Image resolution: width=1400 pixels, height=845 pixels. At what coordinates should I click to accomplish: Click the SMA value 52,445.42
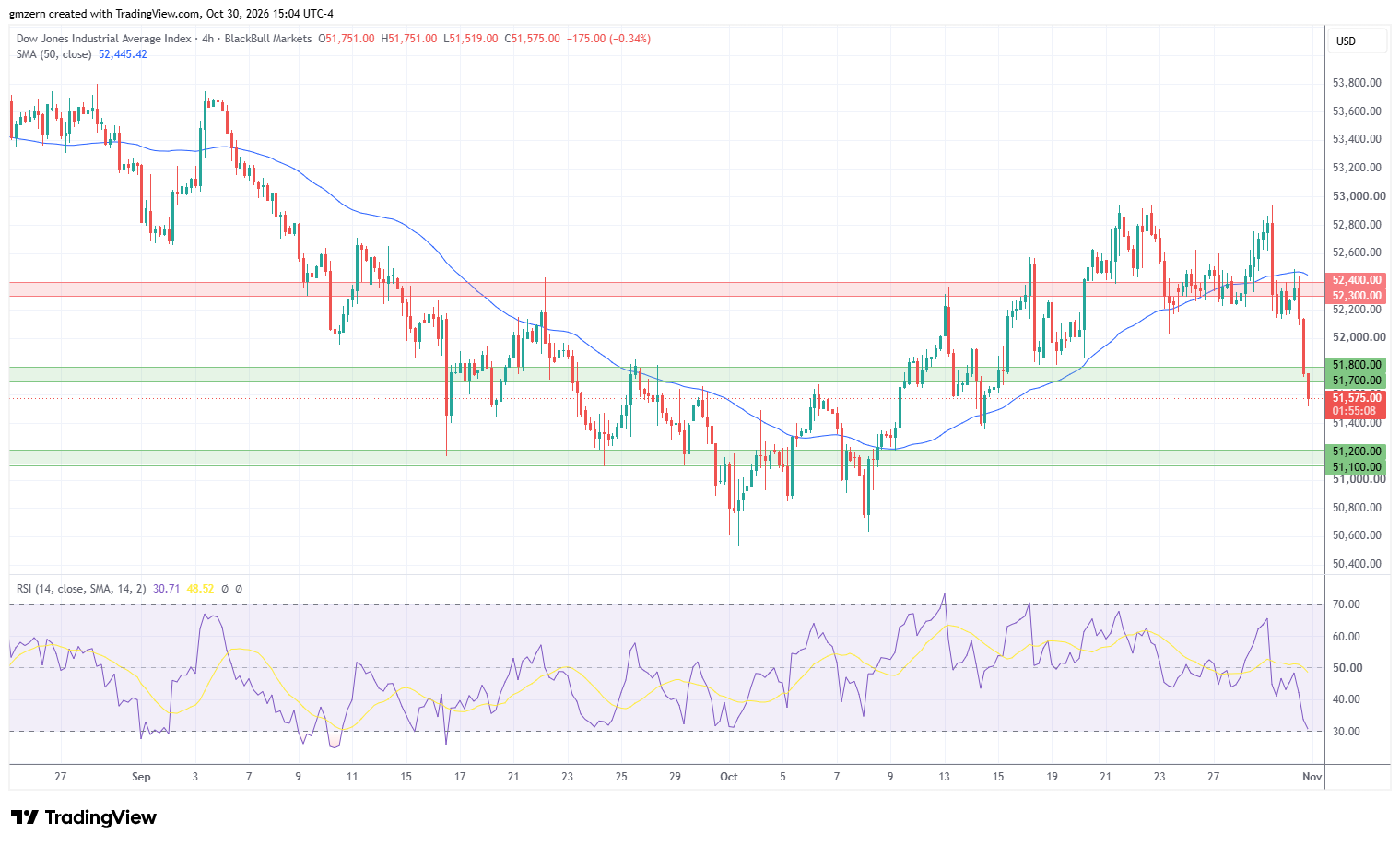click(x=123, y=54)
